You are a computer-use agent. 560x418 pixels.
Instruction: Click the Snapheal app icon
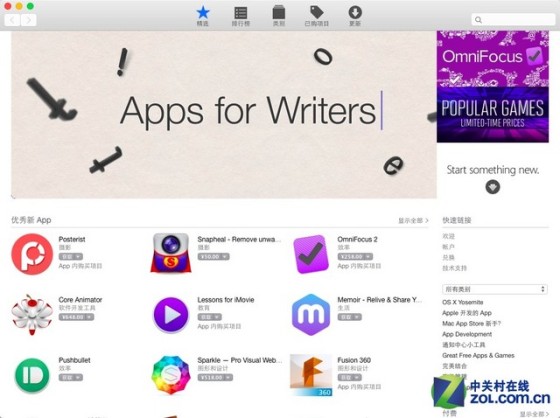[x=171, y=253]
